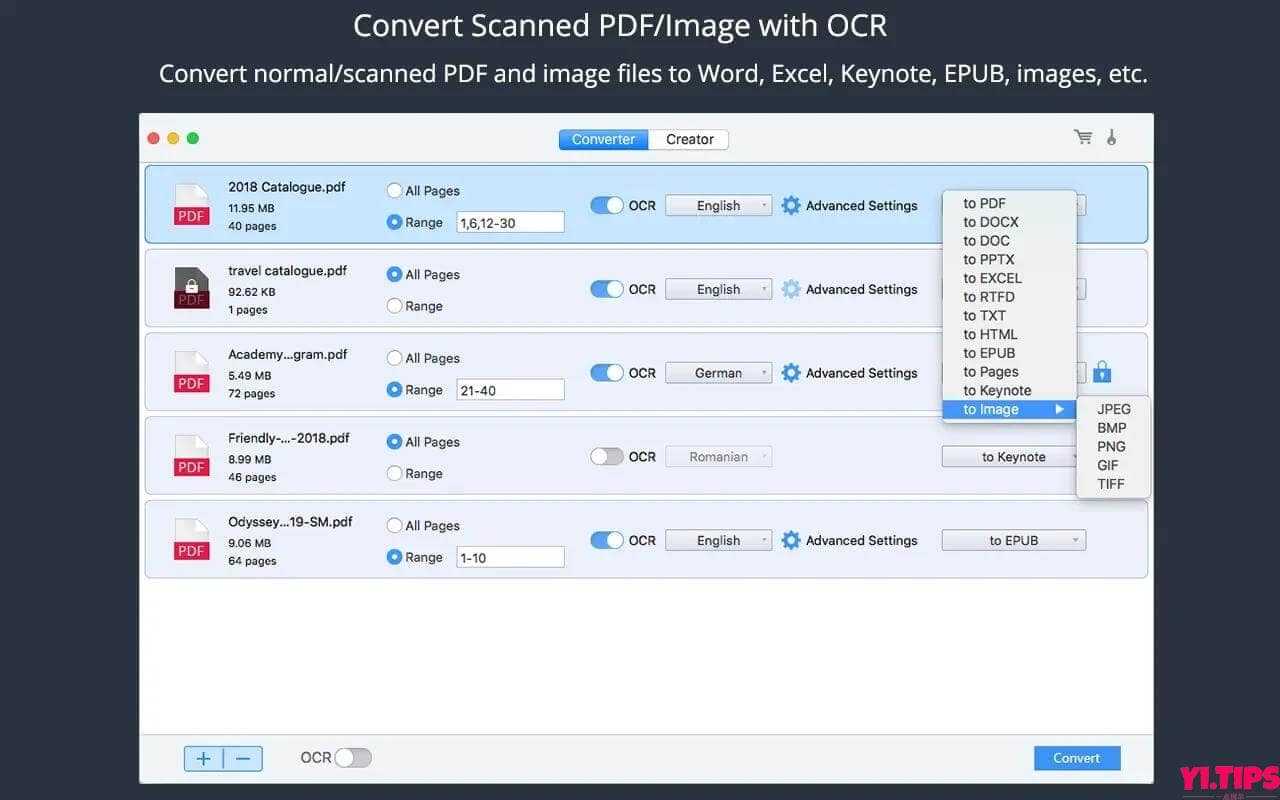Enable OCR for Friendly-...-2018.pdf
Viewport: 1280px width, 800px height.
point(606,456)
